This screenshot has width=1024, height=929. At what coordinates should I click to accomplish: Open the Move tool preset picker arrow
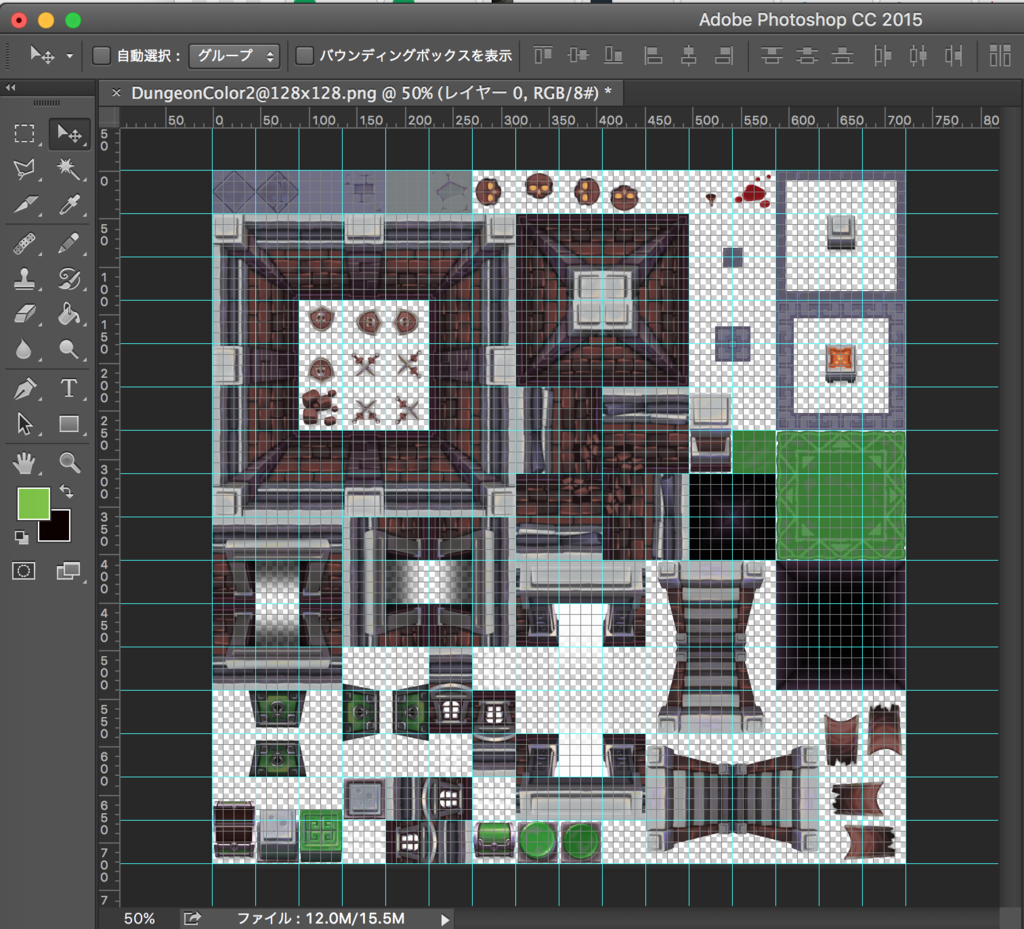(69, 56)
